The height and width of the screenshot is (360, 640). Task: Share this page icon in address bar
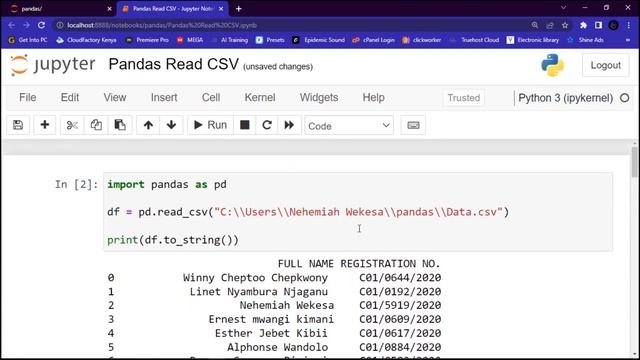point(550,25)
